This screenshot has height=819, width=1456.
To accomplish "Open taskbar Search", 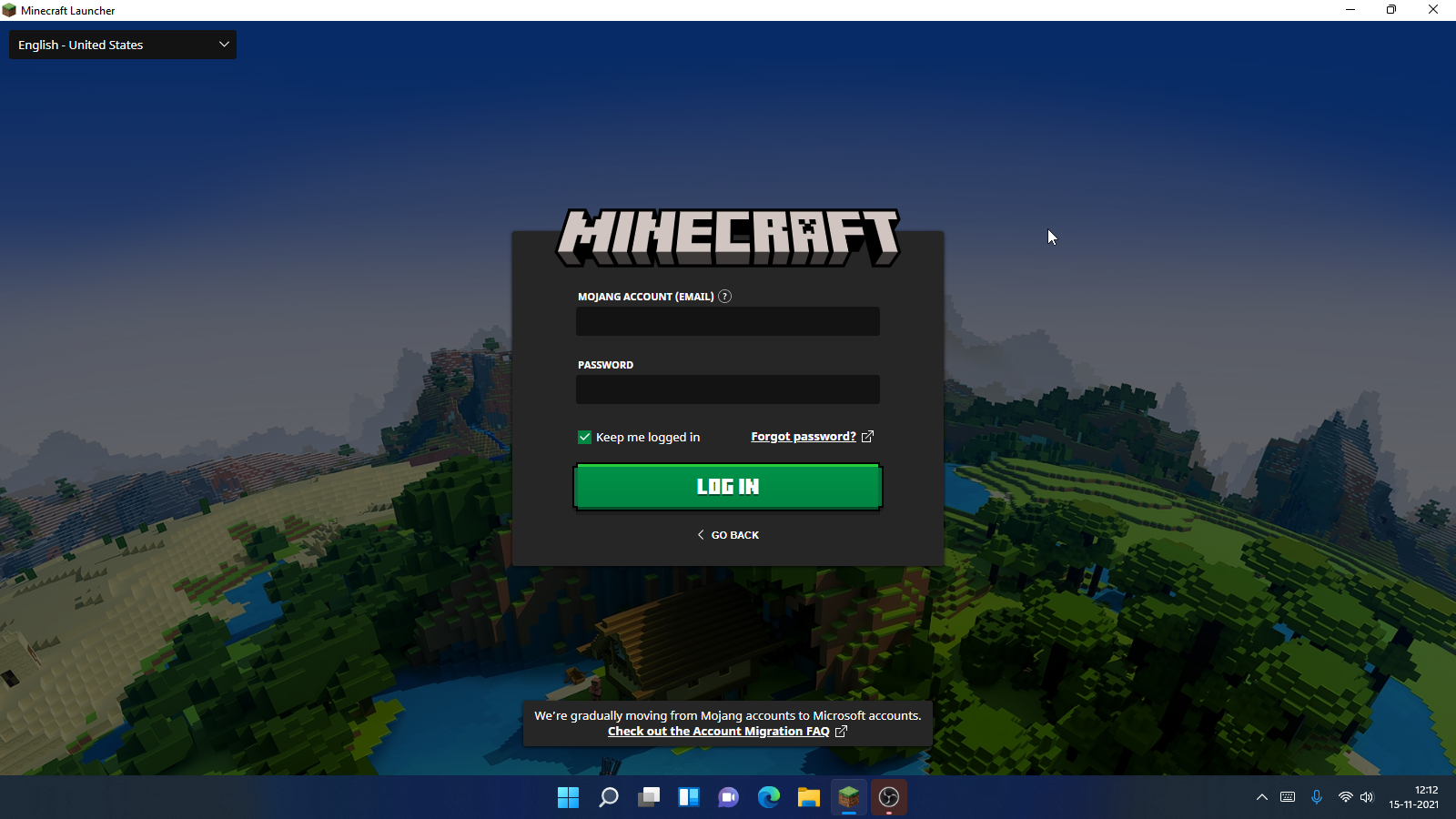I will click(x=609, y=797).
